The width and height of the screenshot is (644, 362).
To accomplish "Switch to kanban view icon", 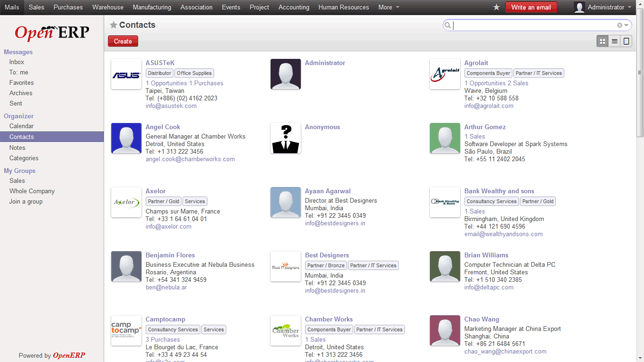I will point(602,41).
